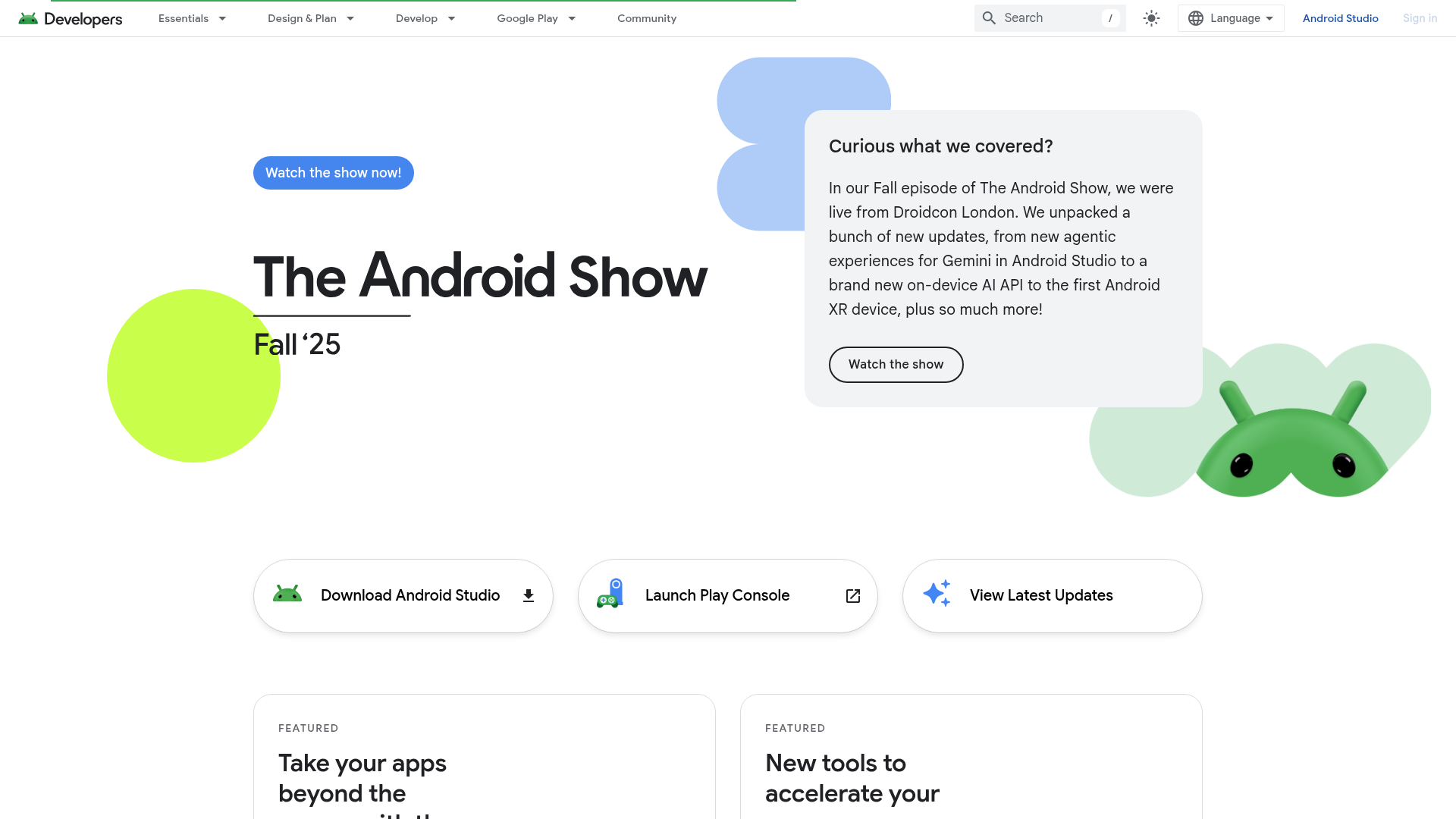The image size is (1456, 819).
Task: Open the Google Play menu
Action: 535,18
